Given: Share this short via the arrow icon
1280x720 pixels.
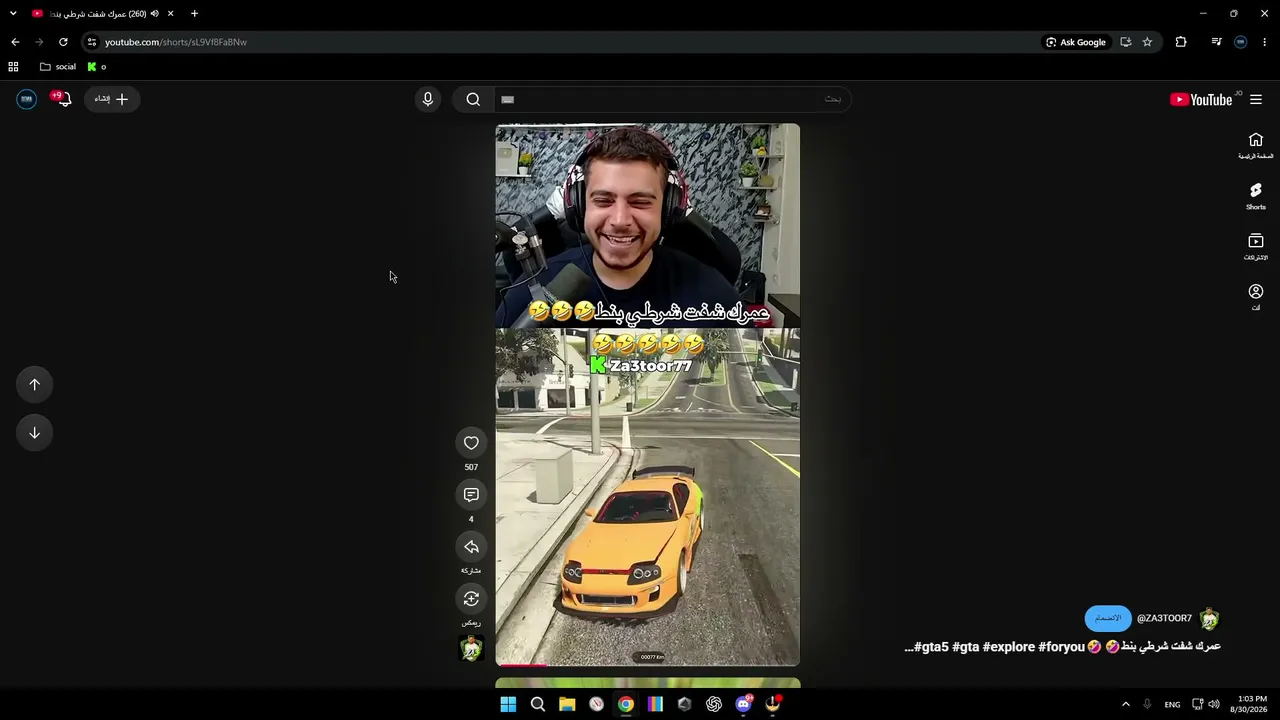Looking at the screenshot, I should tap(471, 547).
